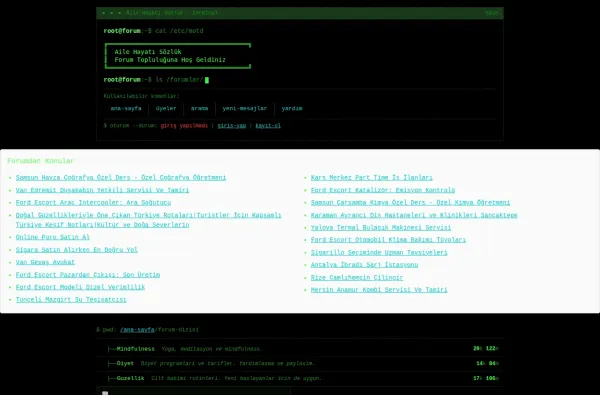
Task: Open Ford Escort Modeli Dizel Verimlilik topic
Action: point(80,287)
